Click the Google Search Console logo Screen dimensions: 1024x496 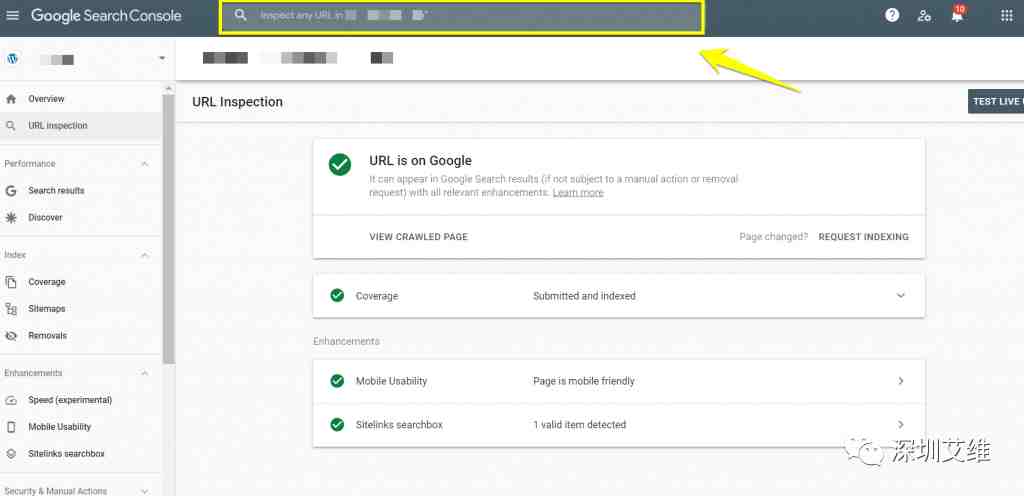coord(106,16)
